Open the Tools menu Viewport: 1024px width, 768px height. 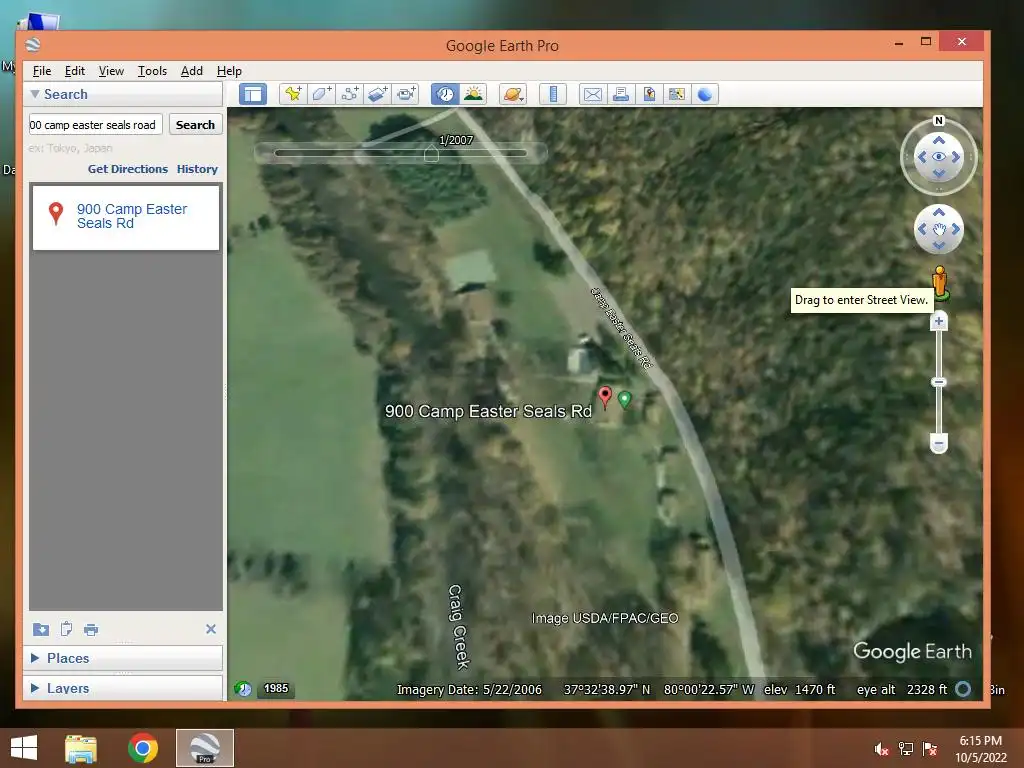point(152,71)
